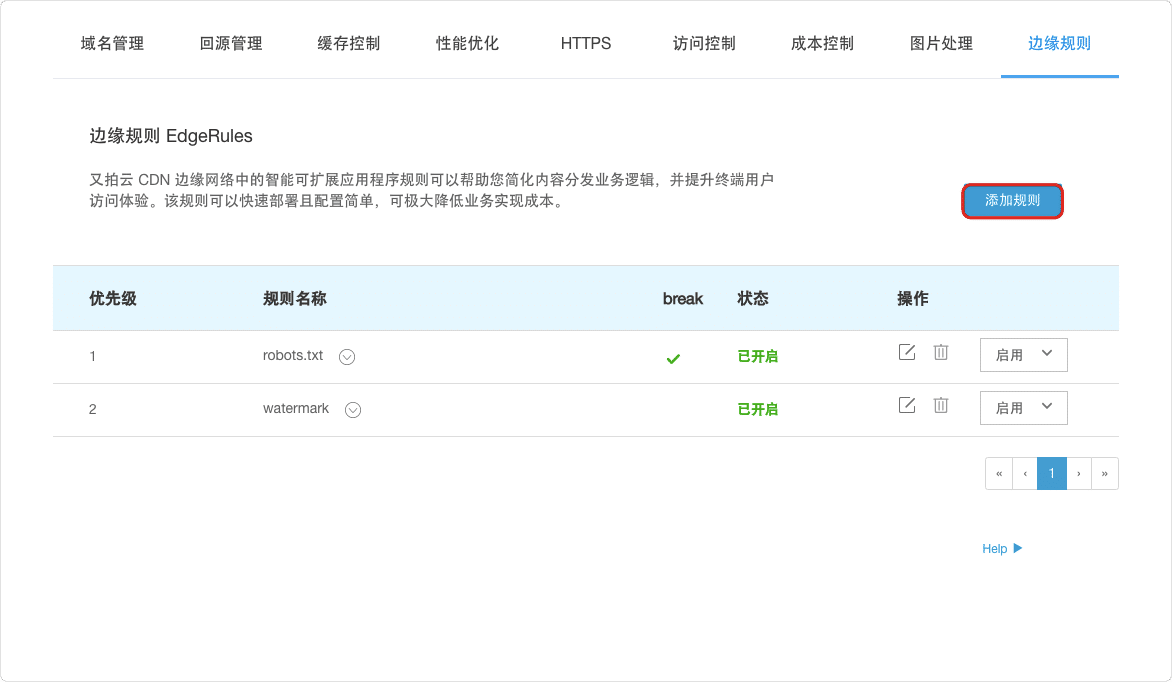
Task: Select page 1 in pagination
Action: [1052, 473]
